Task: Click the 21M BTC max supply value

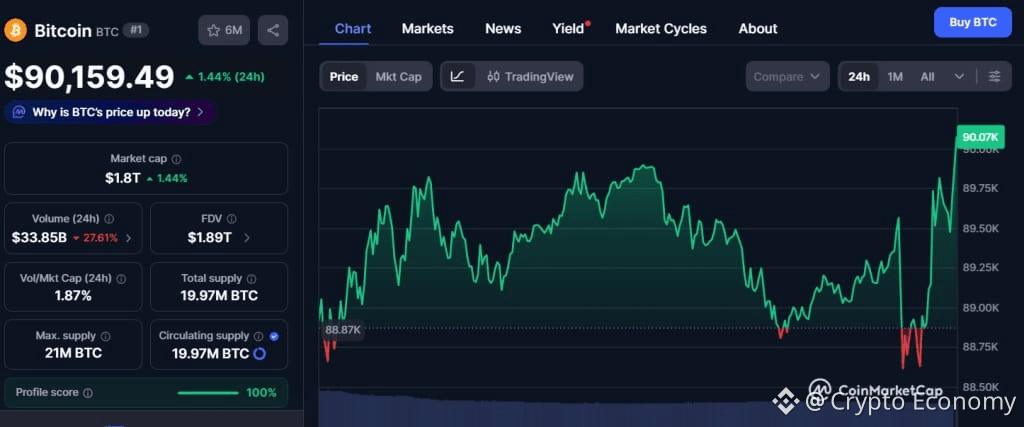Action: (x=73, y=354)
